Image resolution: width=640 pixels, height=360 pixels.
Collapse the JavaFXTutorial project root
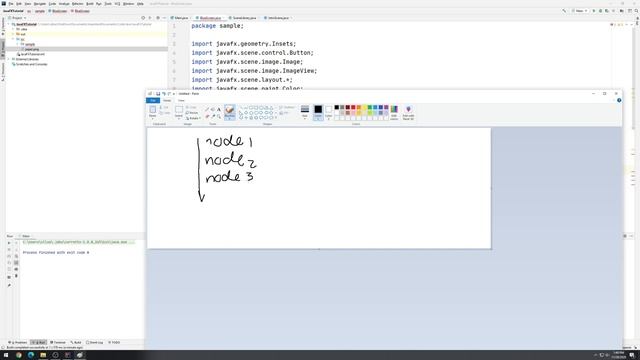[x=9, y=24]
